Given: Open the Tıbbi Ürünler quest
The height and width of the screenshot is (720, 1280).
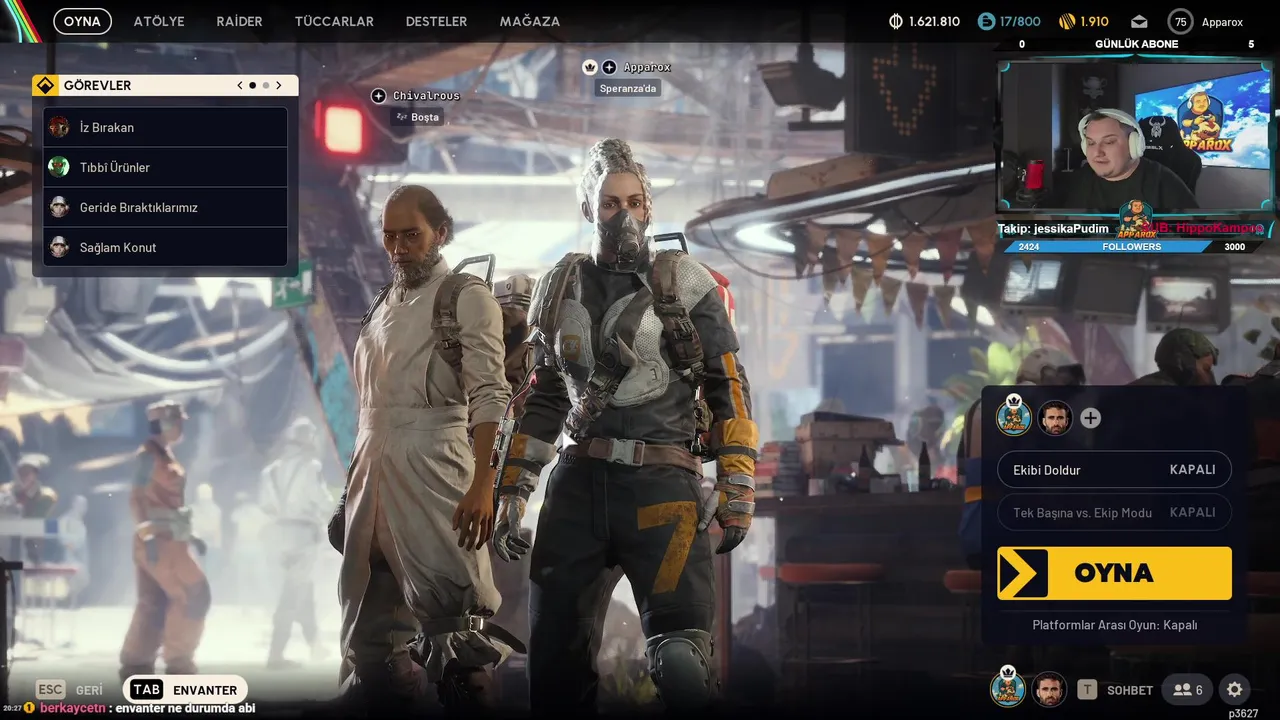Looking at the screenshot, I should 165,167.
